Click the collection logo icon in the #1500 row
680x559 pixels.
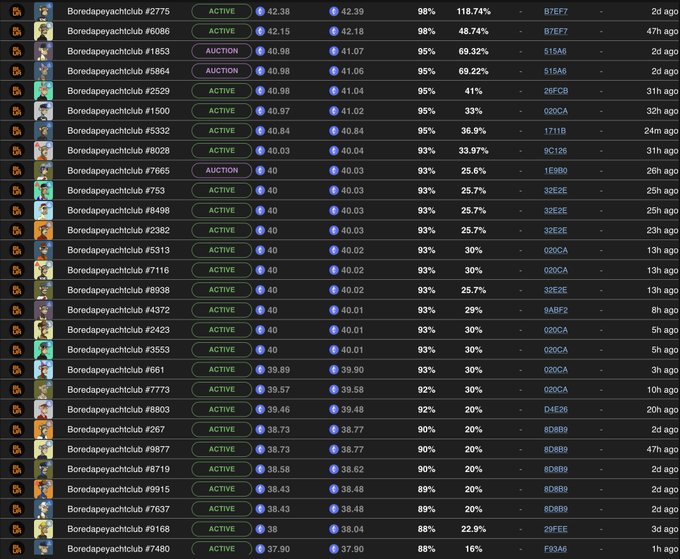(x=17, y=111)
